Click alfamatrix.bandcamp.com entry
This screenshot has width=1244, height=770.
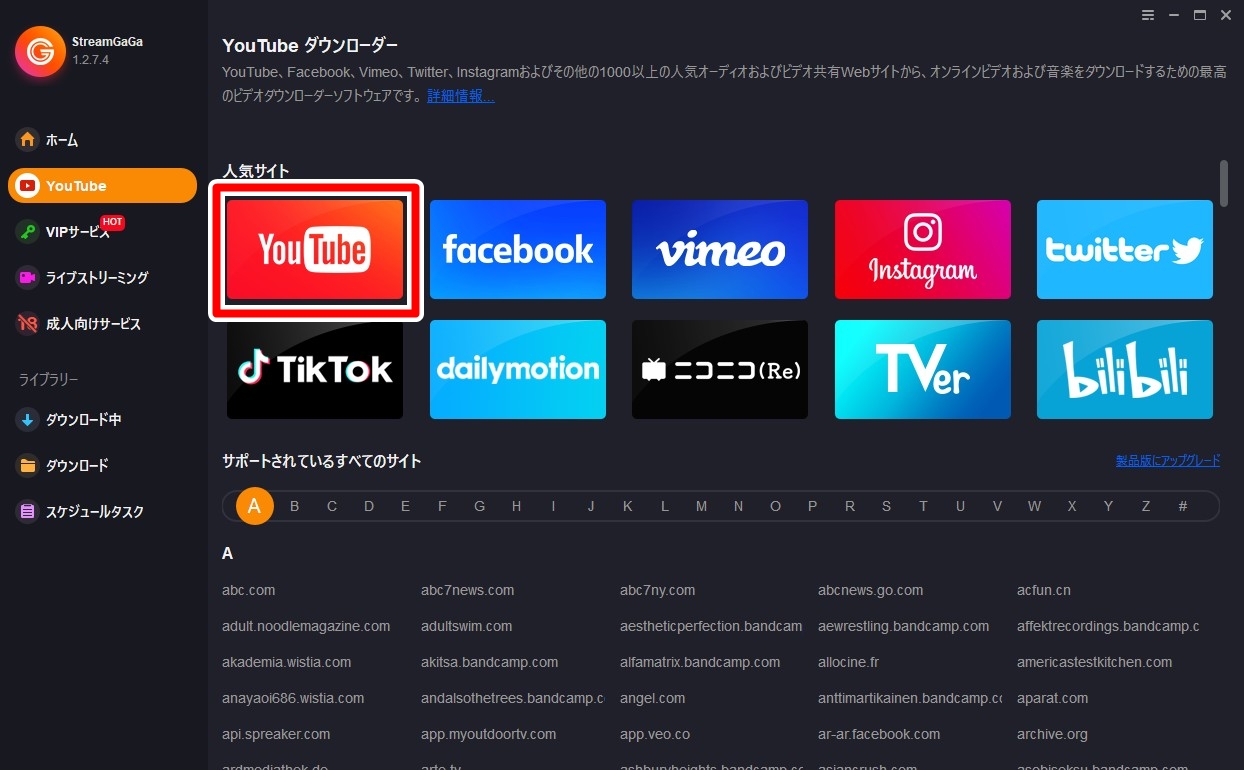pyautogui.click(x=700, y=662)
